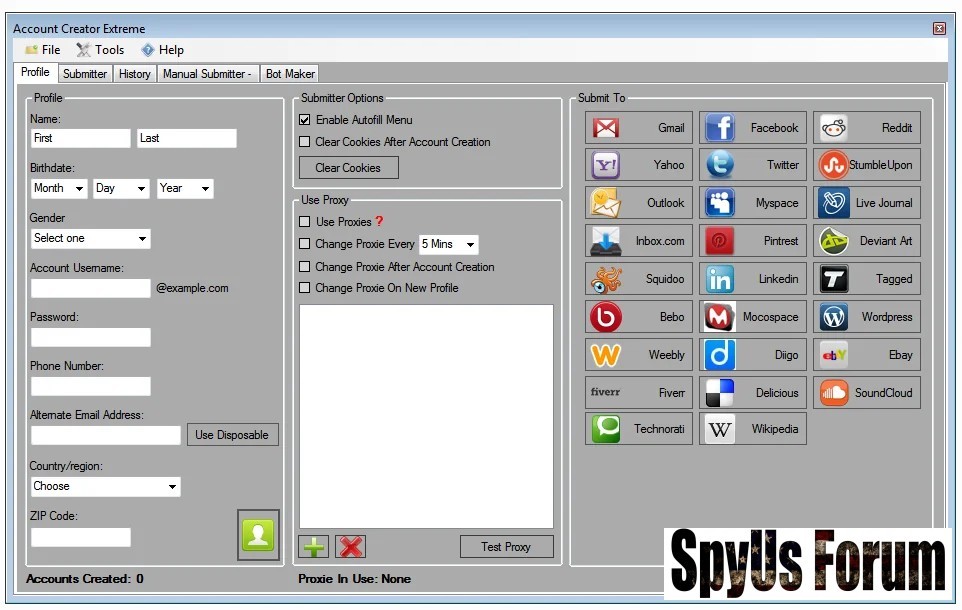962x610 pixels.
Task: Disable the Enable Autofill Menu checkbox
Action: [305, 120]
